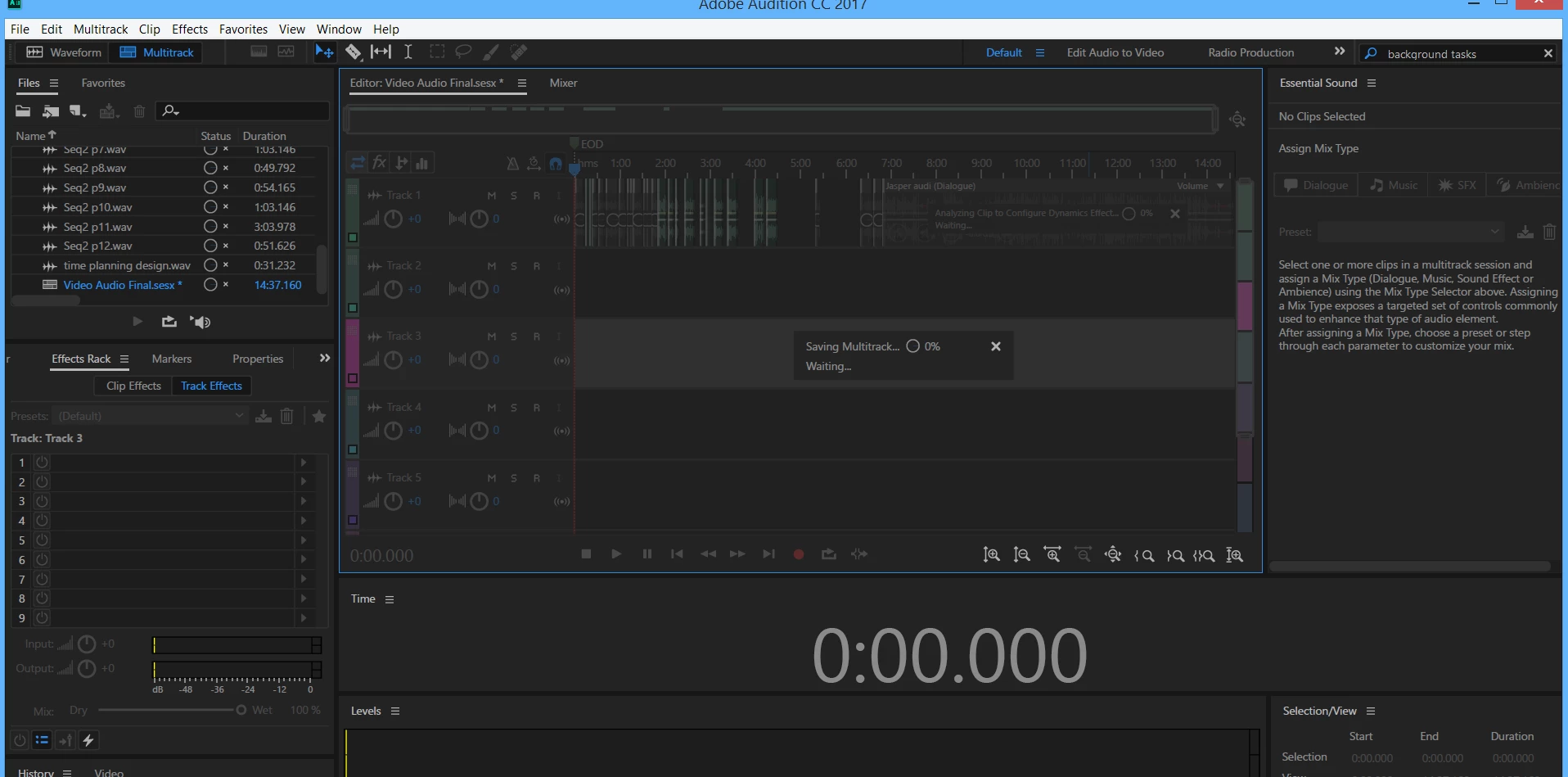Click the Loop Playback icon in Files panel
This screenshot has height=777, width=1568.
169,322
